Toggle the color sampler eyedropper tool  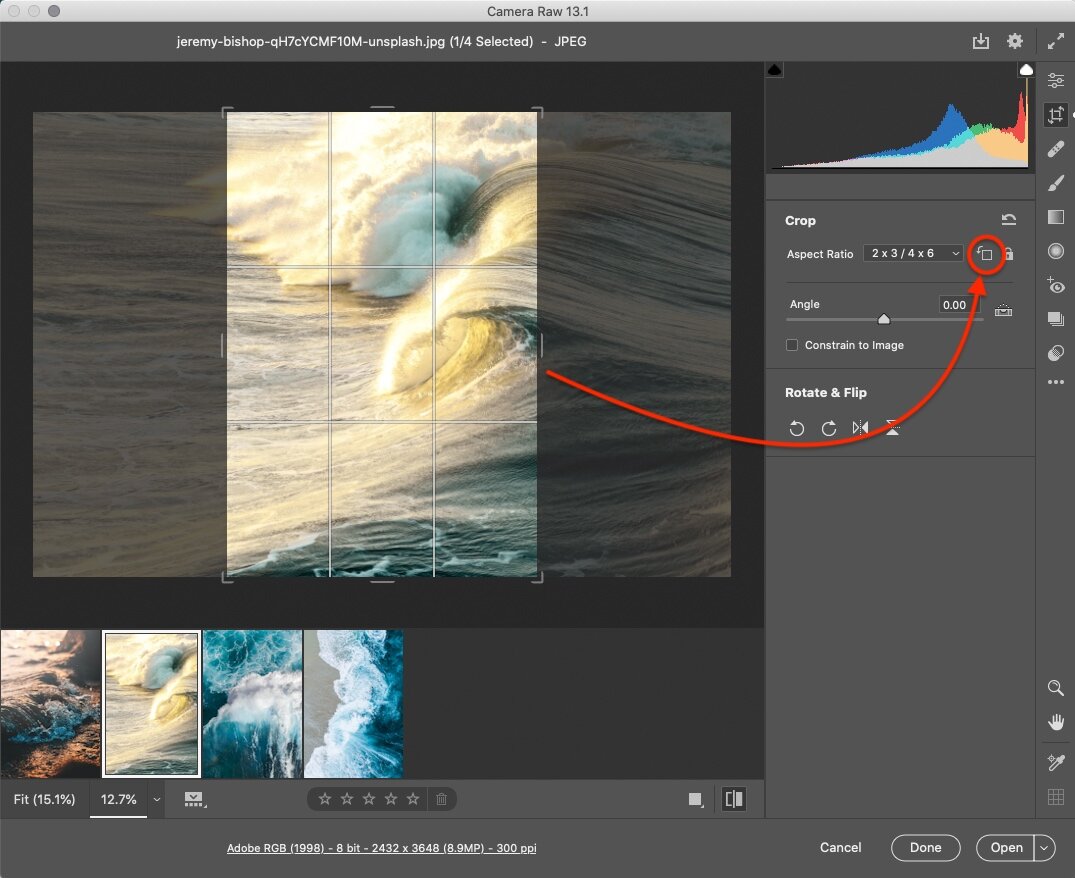[1056, 762]
